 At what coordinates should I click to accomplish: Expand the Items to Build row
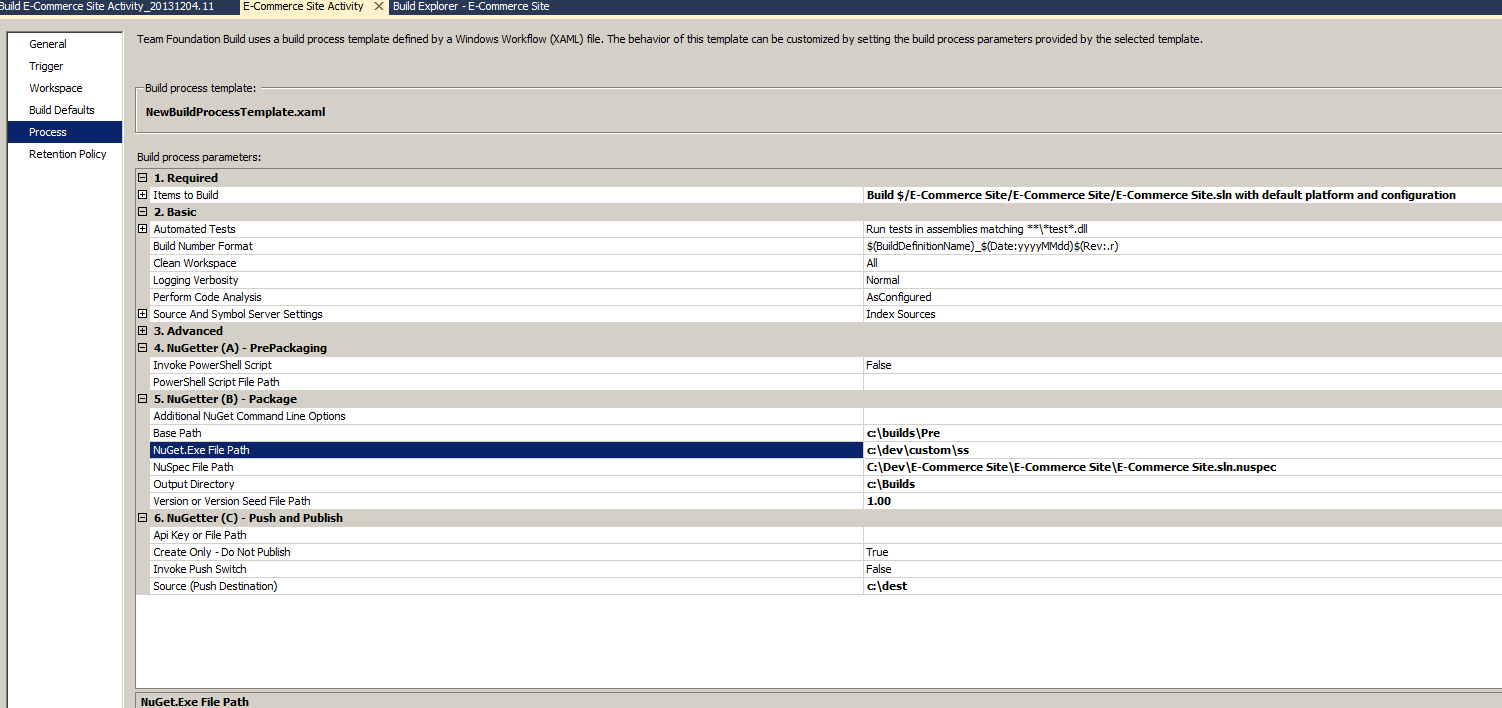[x=143, y=195]
